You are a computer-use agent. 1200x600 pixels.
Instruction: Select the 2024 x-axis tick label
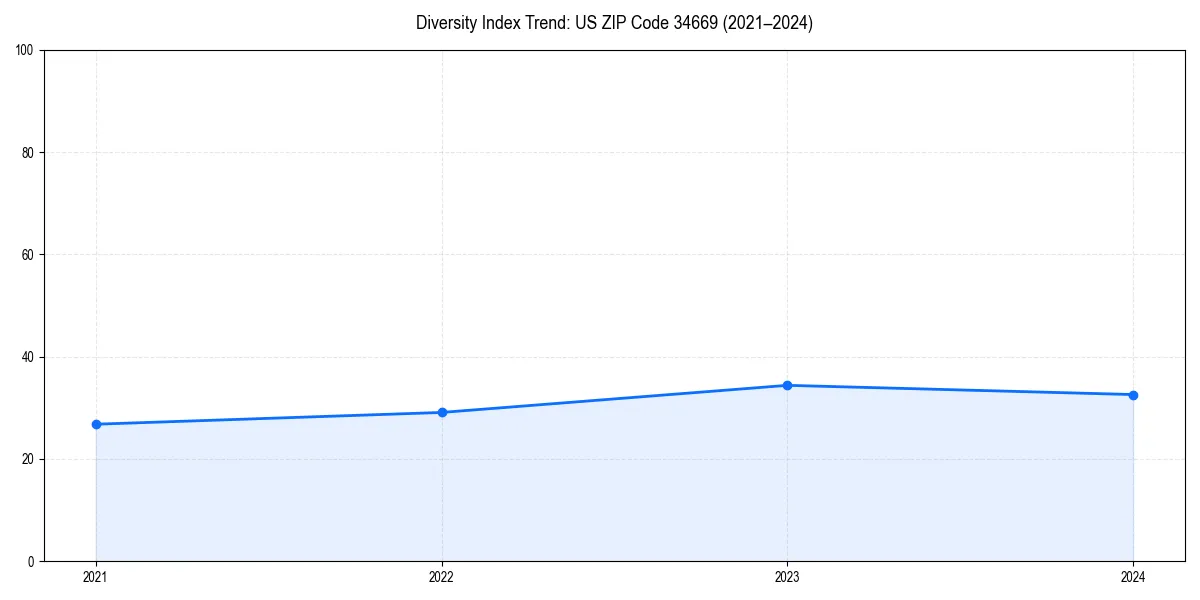click(1133, 577)
